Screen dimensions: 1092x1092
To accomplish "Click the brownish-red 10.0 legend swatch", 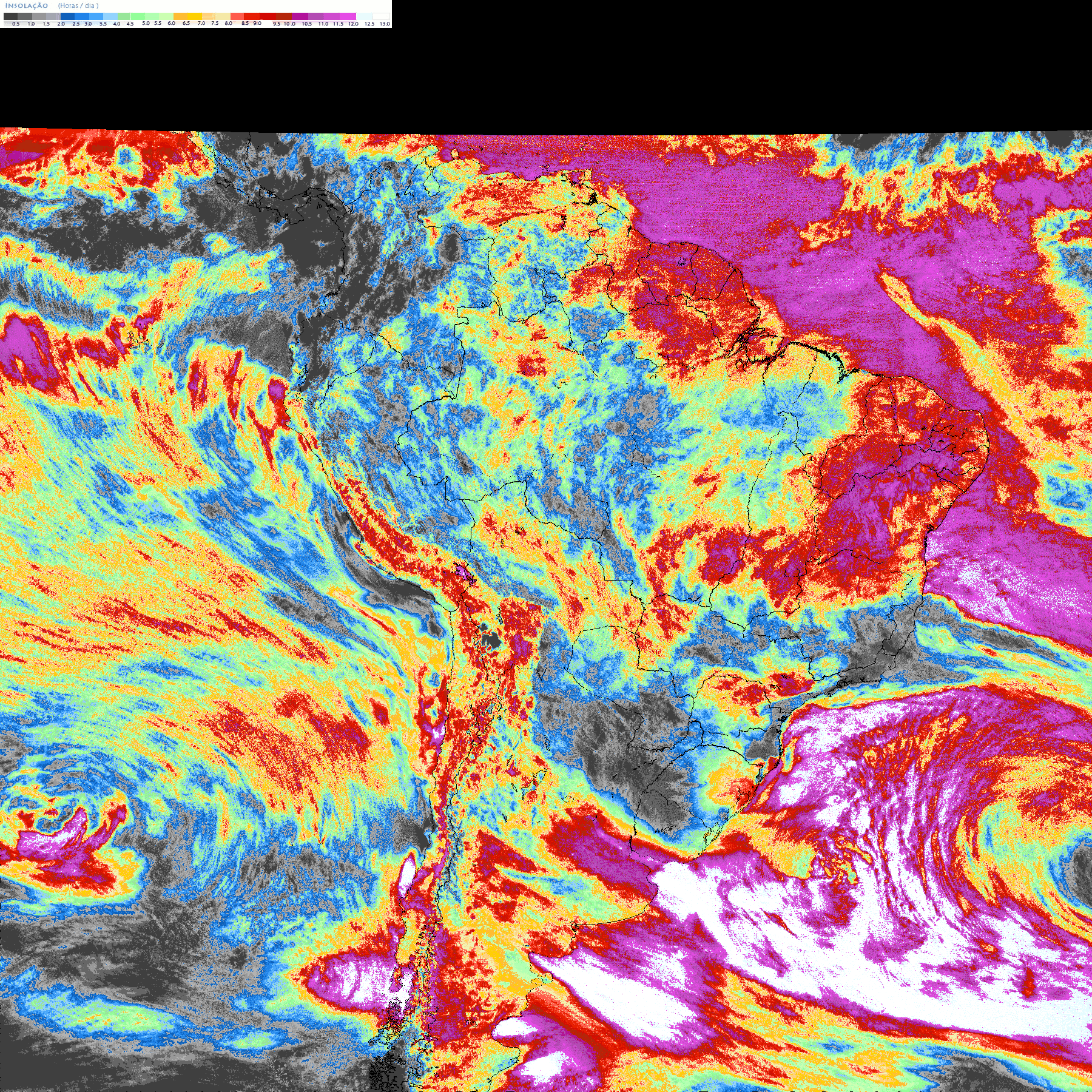I will (x=284, y=16).
